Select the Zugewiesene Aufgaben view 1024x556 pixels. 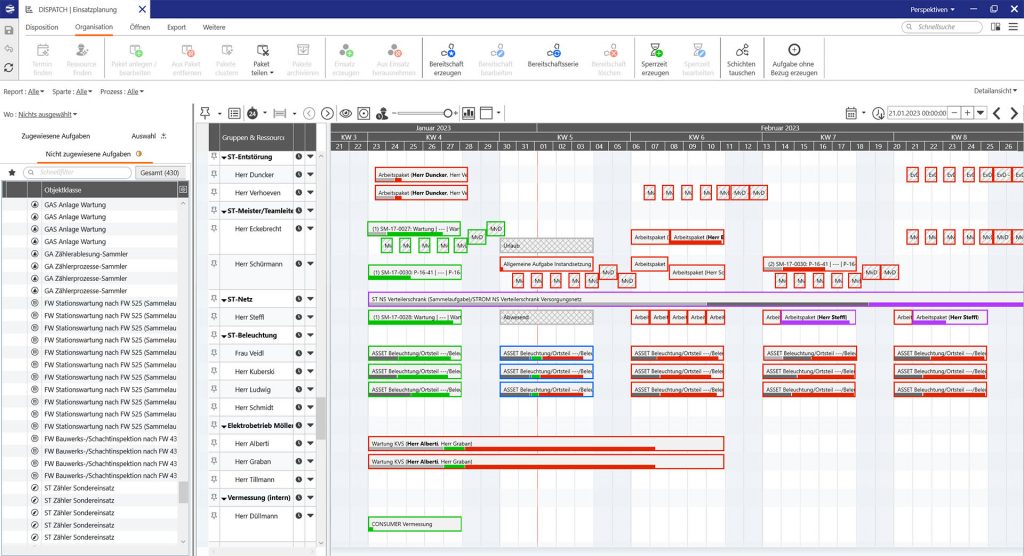(x=55, y=135)
